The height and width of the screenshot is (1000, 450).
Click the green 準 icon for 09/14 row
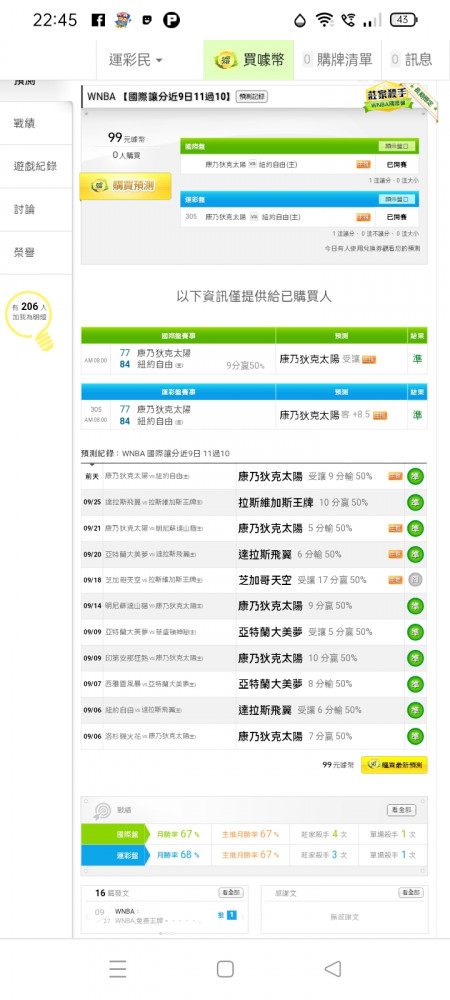click(x=416, y=606)
